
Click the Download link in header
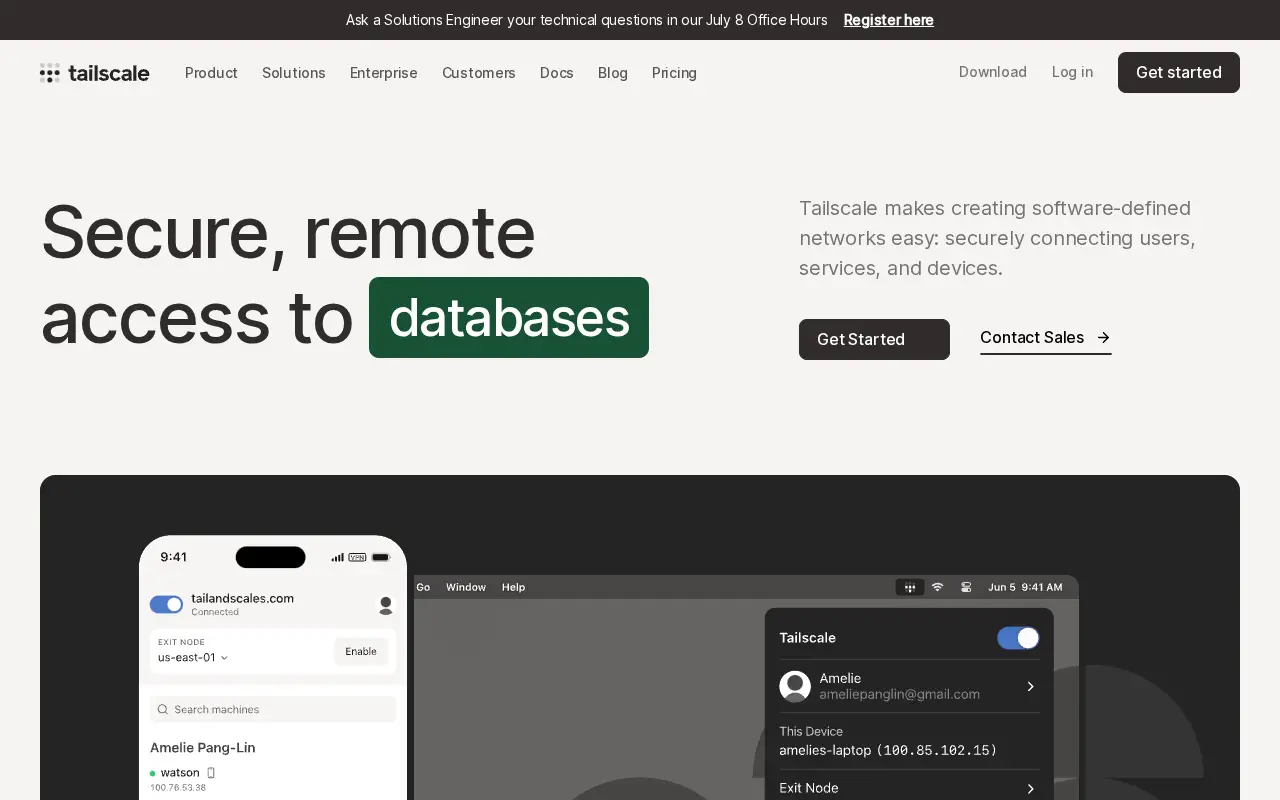click(x=993, y=72)
